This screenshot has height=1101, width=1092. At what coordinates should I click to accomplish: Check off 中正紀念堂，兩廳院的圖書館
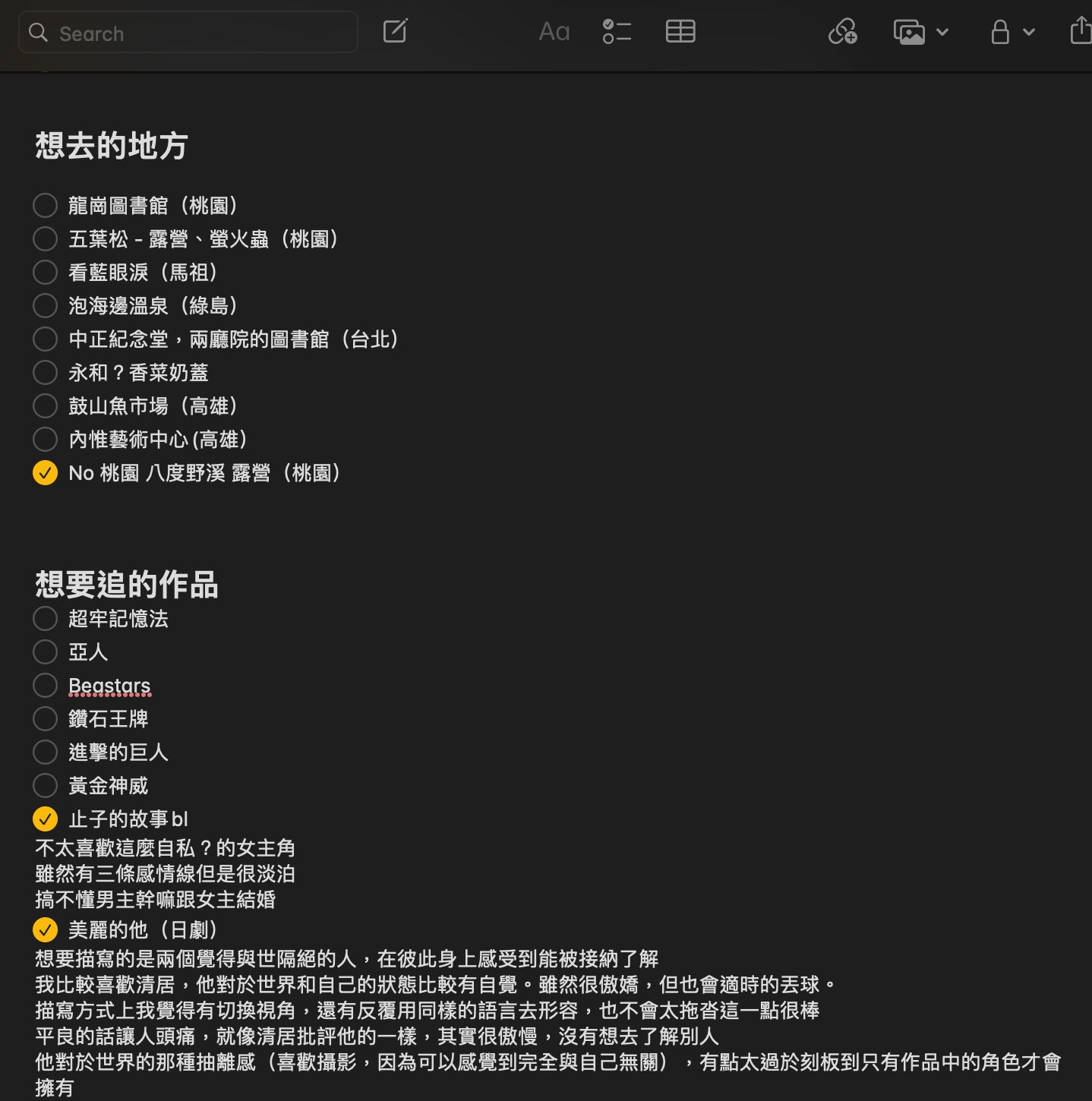(46, 339)
